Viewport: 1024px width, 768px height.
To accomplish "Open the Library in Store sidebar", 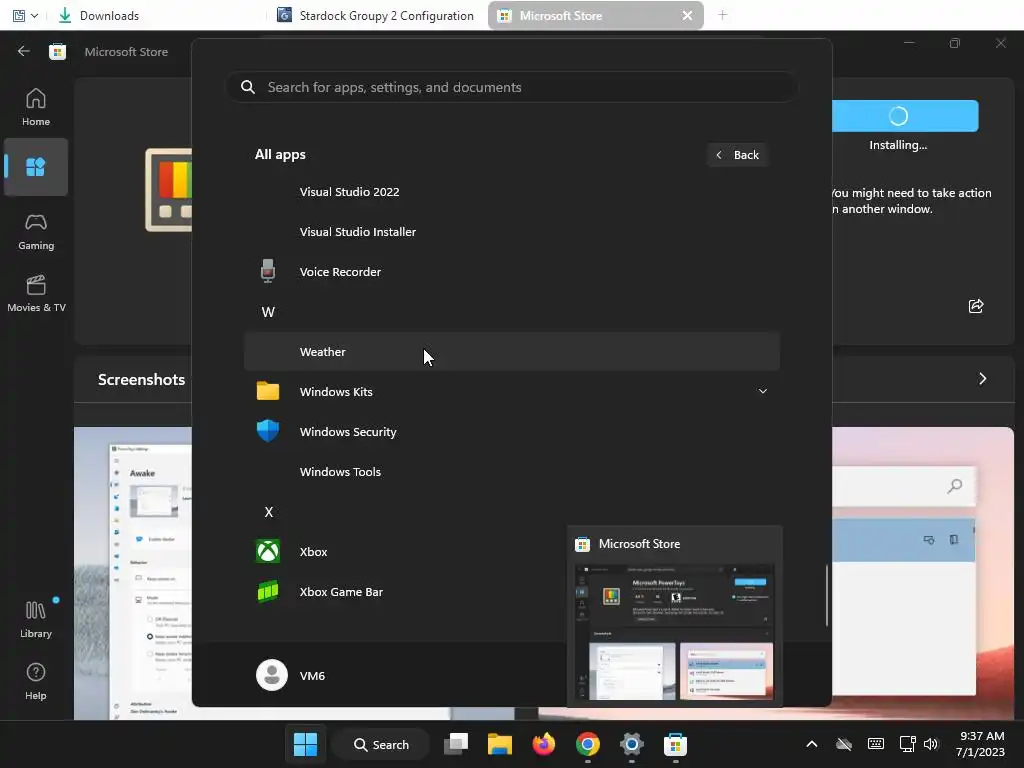I will (x=36, y=619).
